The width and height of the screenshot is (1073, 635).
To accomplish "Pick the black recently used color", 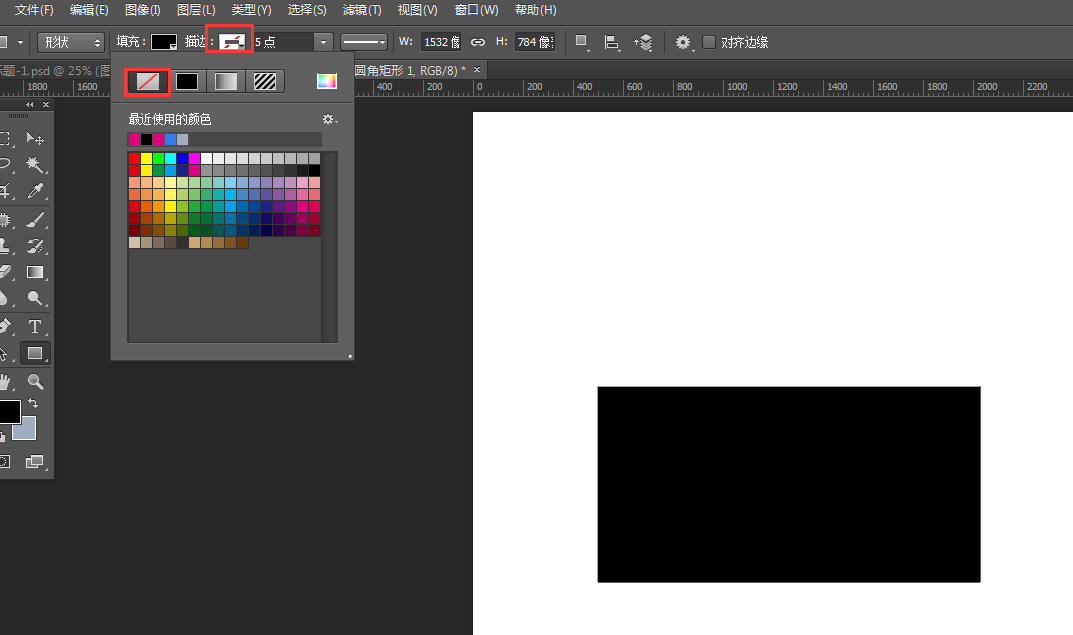I will 146,140.
